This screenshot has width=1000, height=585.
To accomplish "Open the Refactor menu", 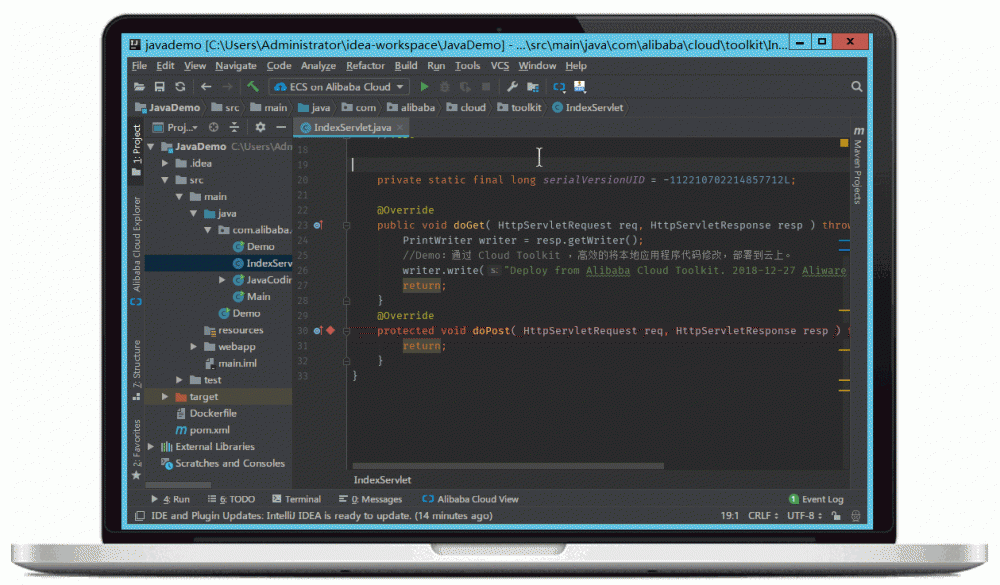I will click(365, 66).
